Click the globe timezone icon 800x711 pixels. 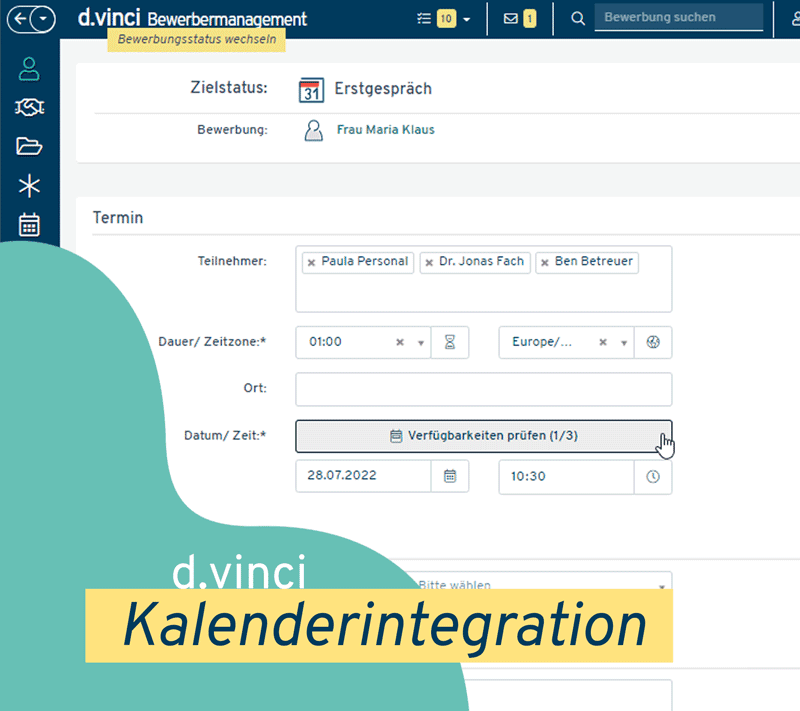[653, 342]
